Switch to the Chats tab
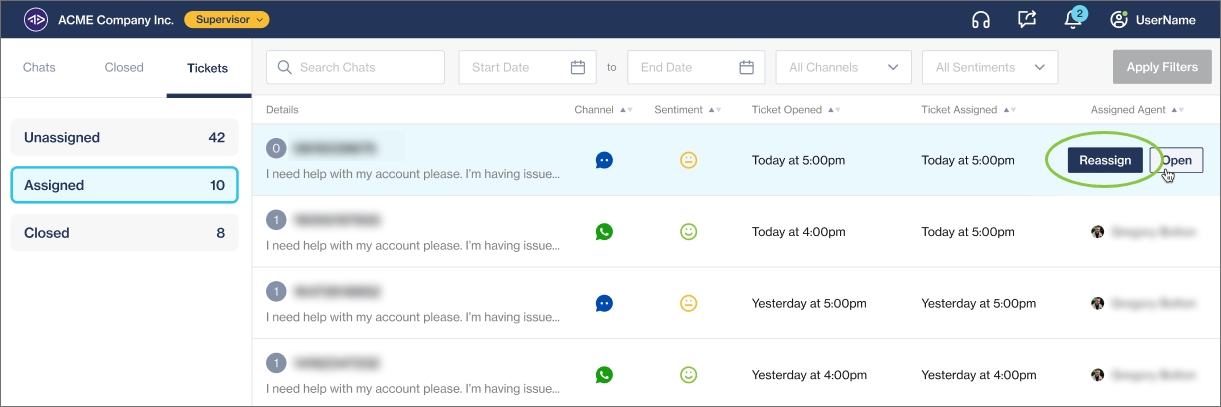 coord(40,68)
